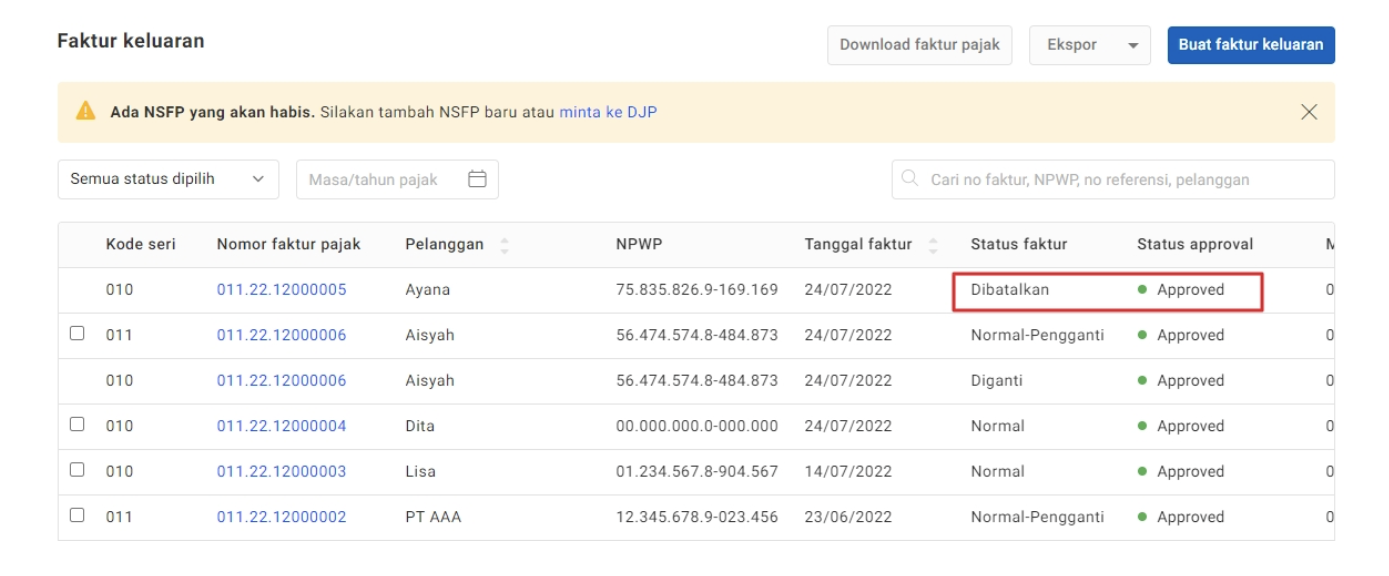This screenshot has width=1389, height=576.
Task: Tick checkbox for Dita invoice row
Action: pos(77,425)
